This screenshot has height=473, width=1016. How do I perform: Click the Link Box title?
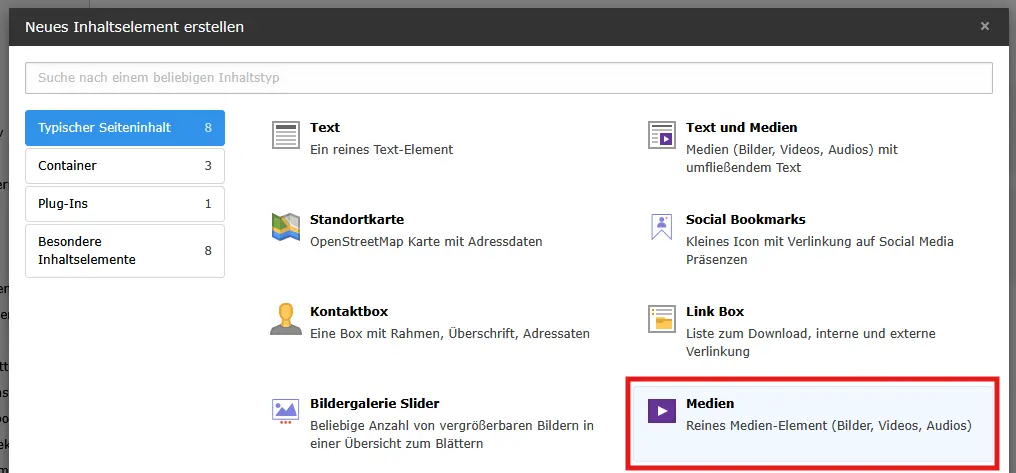click(714, 311)
